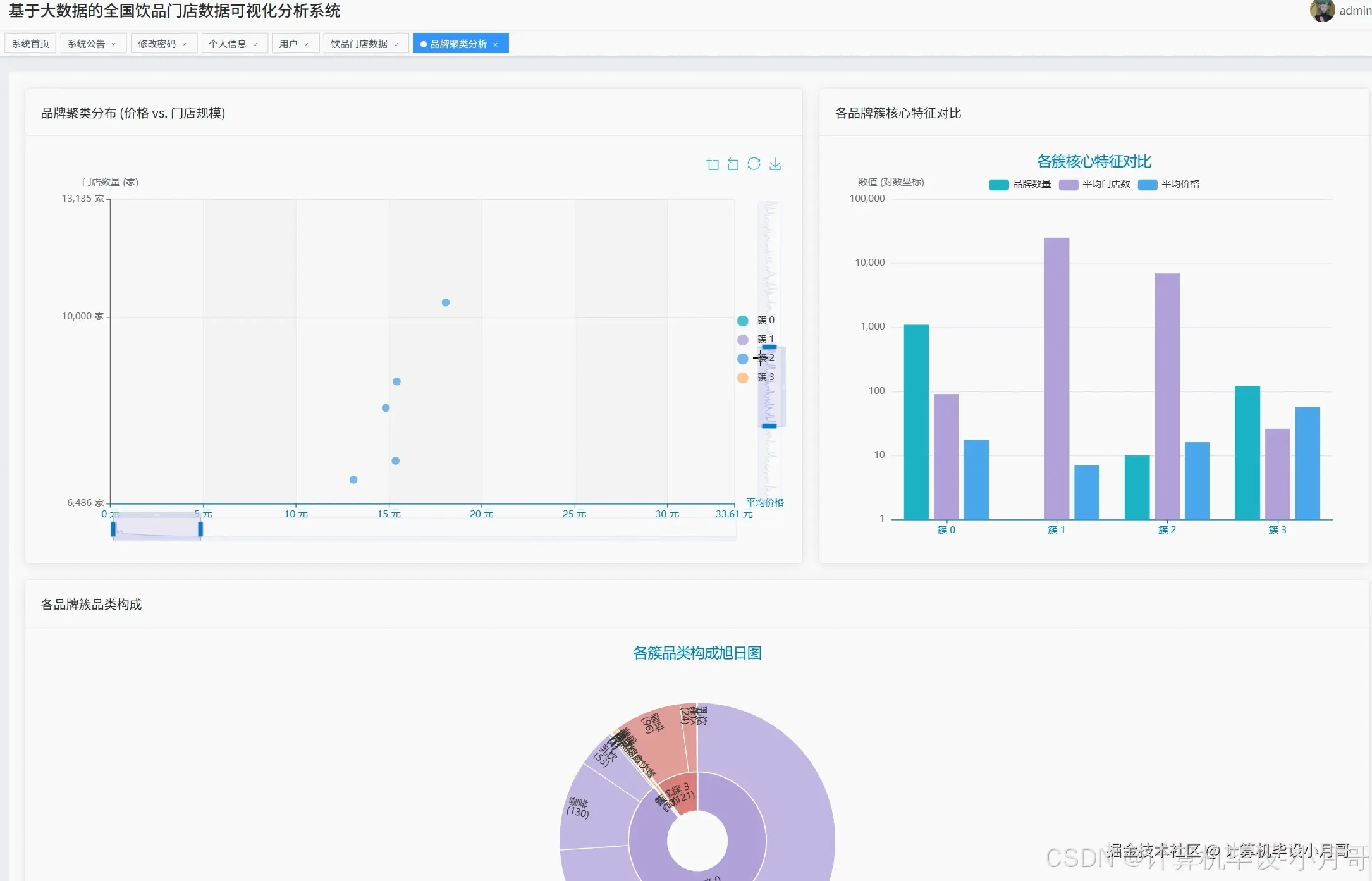Click right handle of horizontal zoom slider
The height and width of the screenshot is (881, 1372).
tap(200, 529)
